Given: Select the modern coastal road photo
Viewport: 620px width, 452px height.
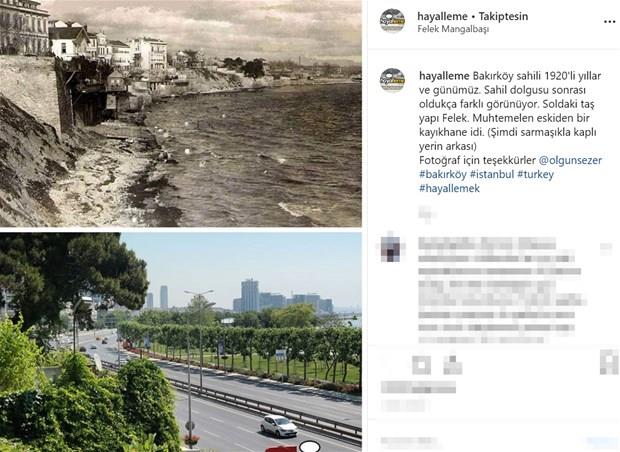Looking at the screenshot, I should click(x=181, y=342).
